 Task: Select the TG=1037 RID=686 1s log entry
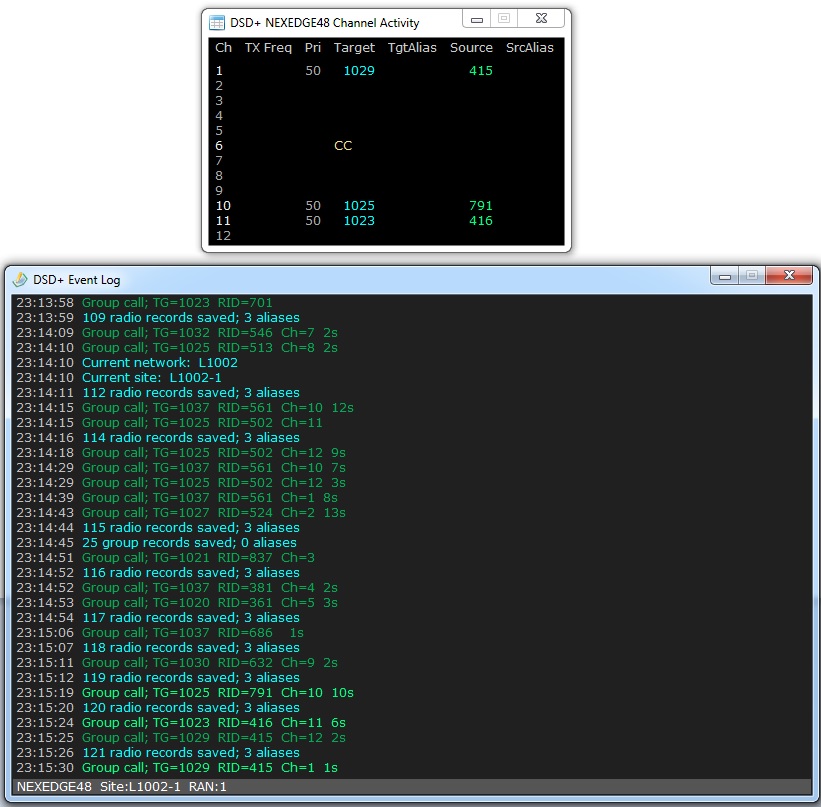click(160, 633)
